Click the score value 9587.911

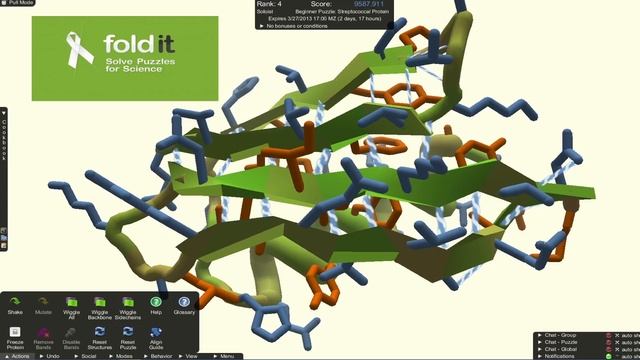click(x=369, y=4)
